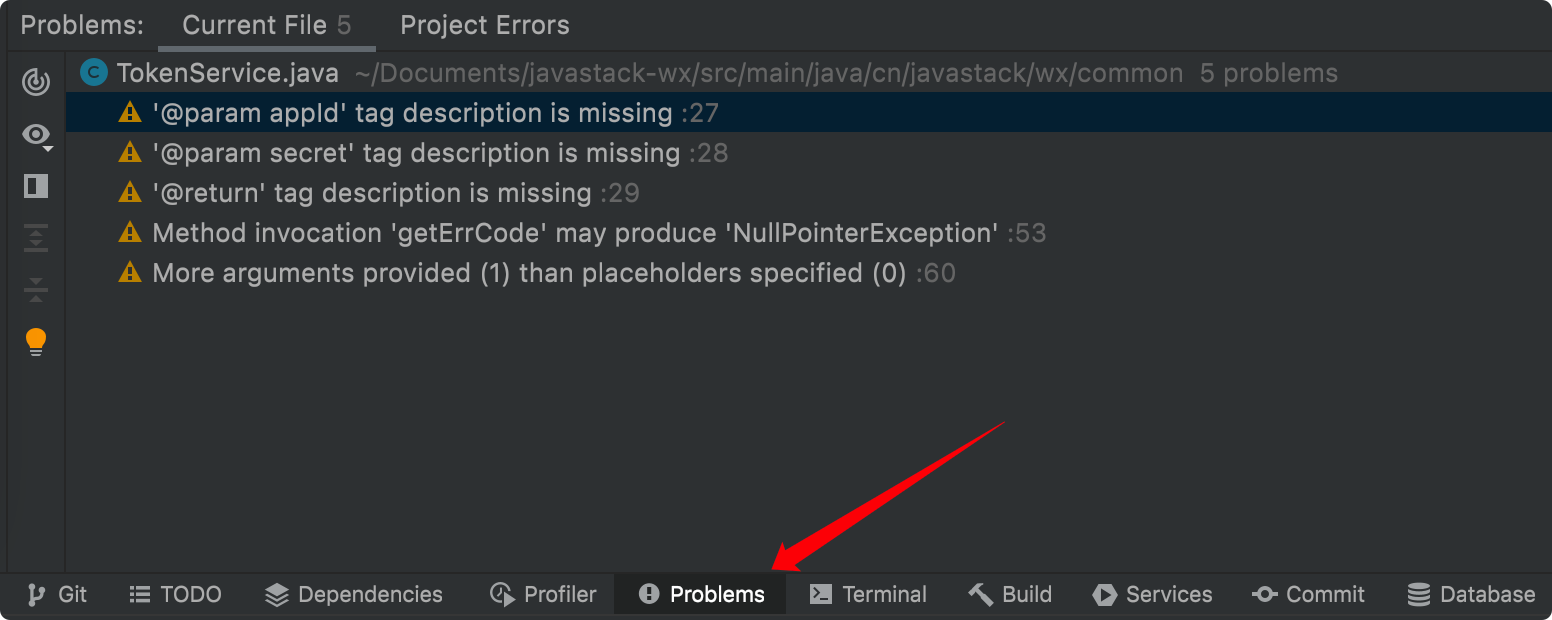This screenshot has height=620, width=1552.
Task: Select the TokenService.java file node
Action: point(228,73)
